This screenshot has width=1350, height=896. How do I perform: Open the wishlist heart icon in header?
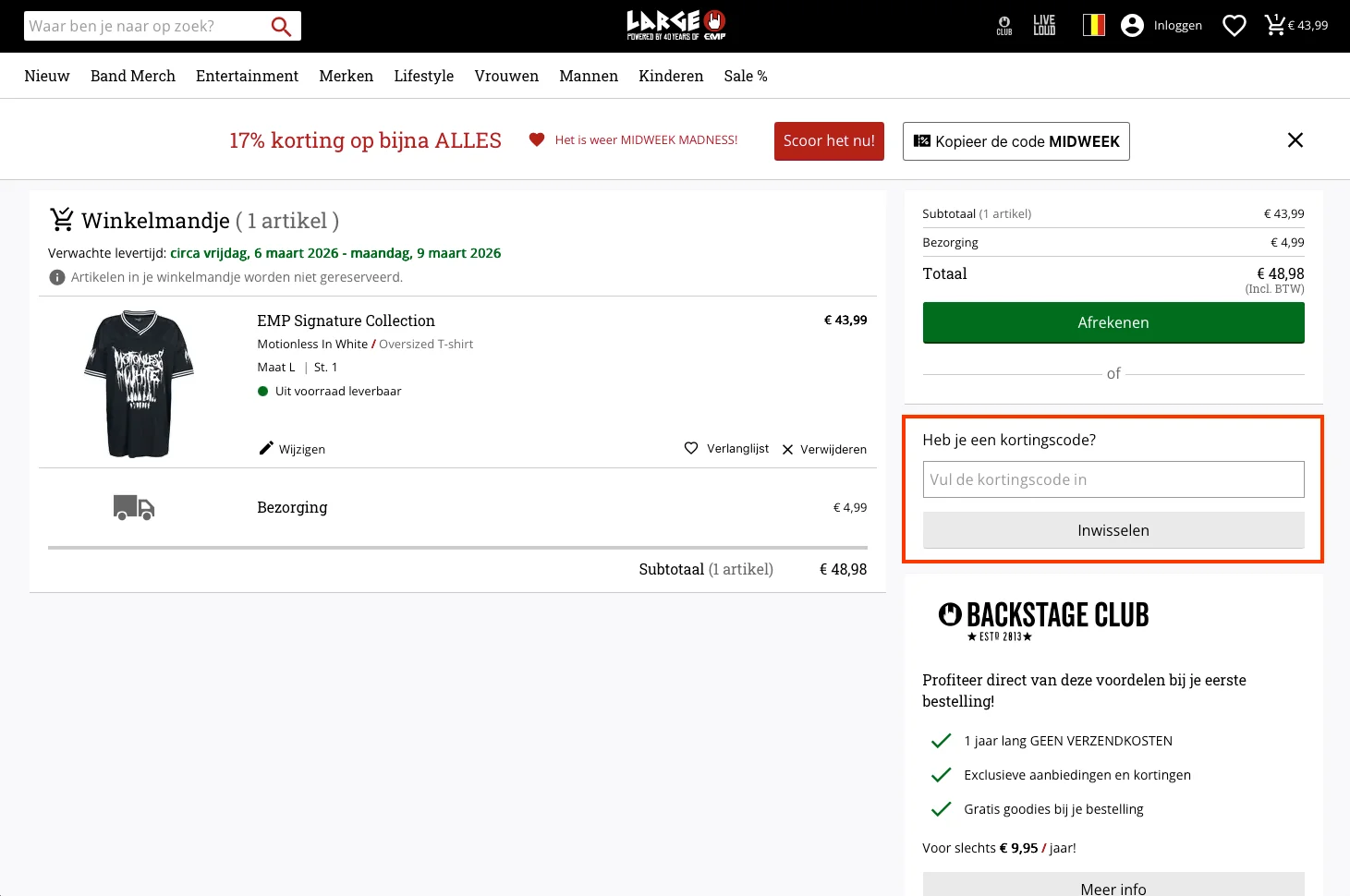[1234, 25]
